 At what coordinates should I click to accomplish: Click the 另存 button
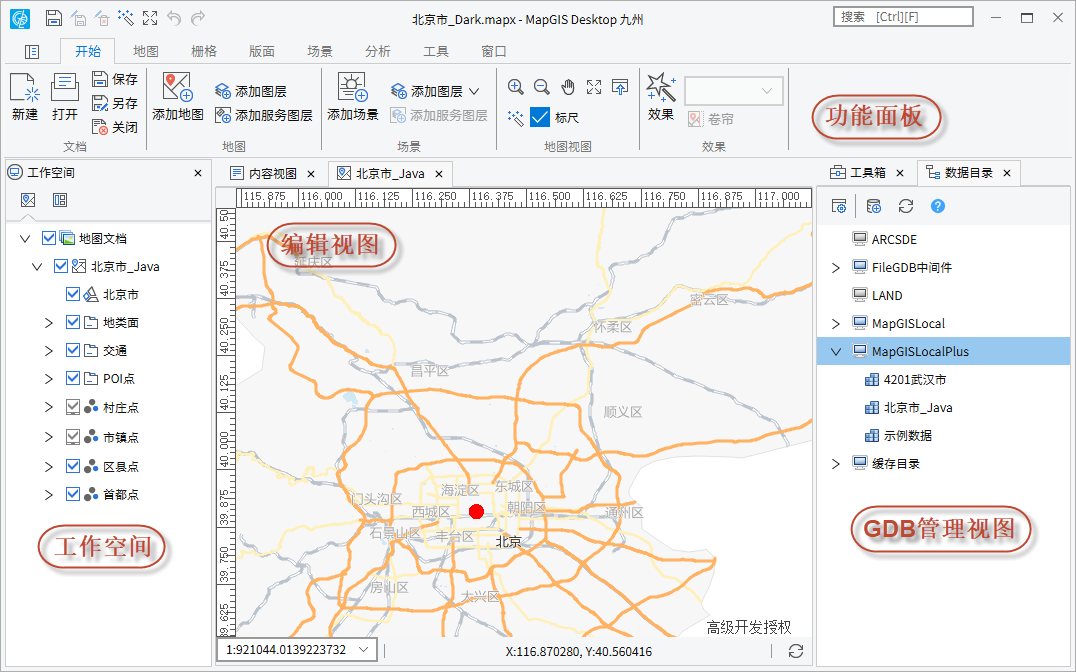point(115,103)
